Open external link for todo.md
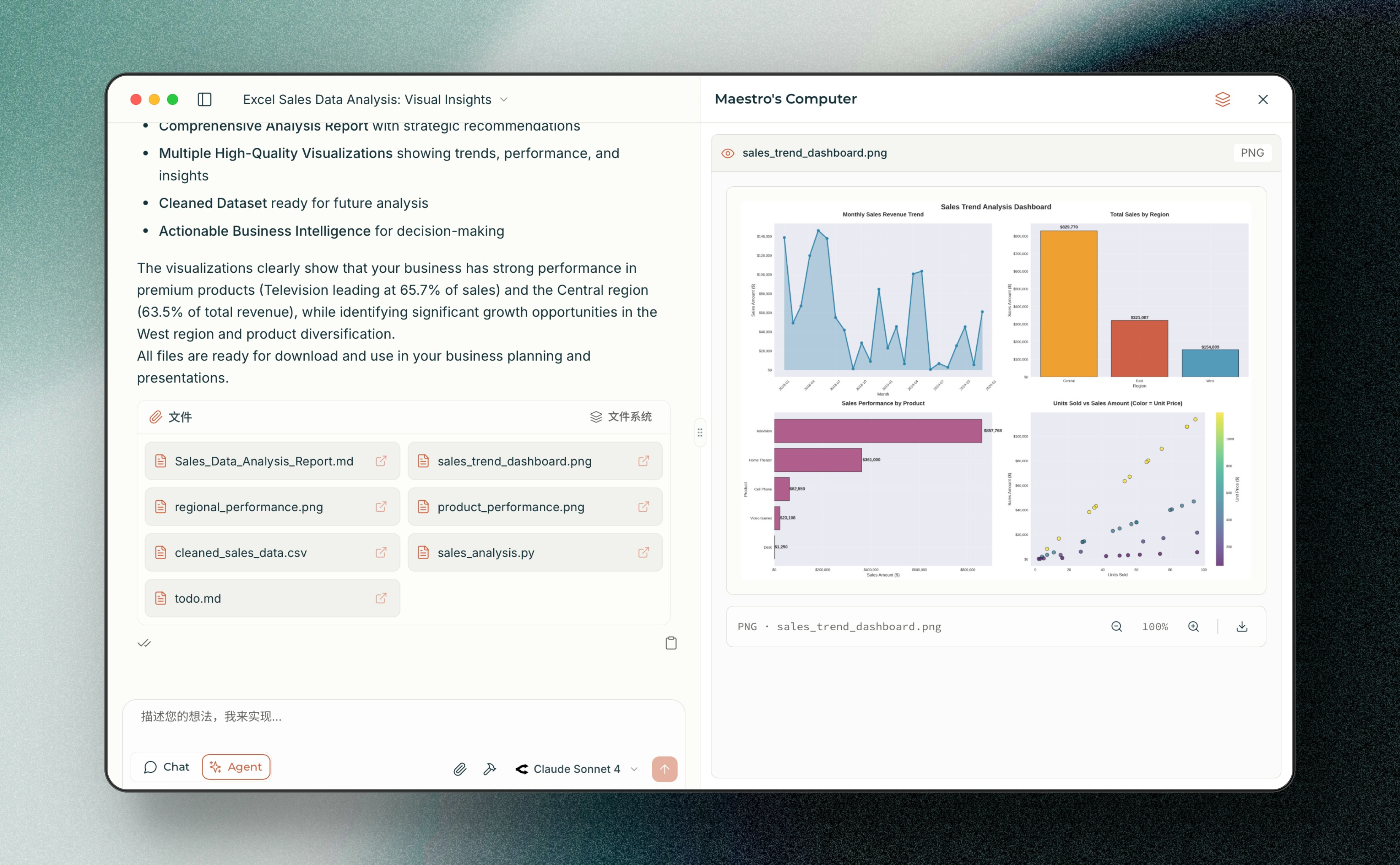The height and width of the screenshot is (865, 1400). click(x=381, y=598)
